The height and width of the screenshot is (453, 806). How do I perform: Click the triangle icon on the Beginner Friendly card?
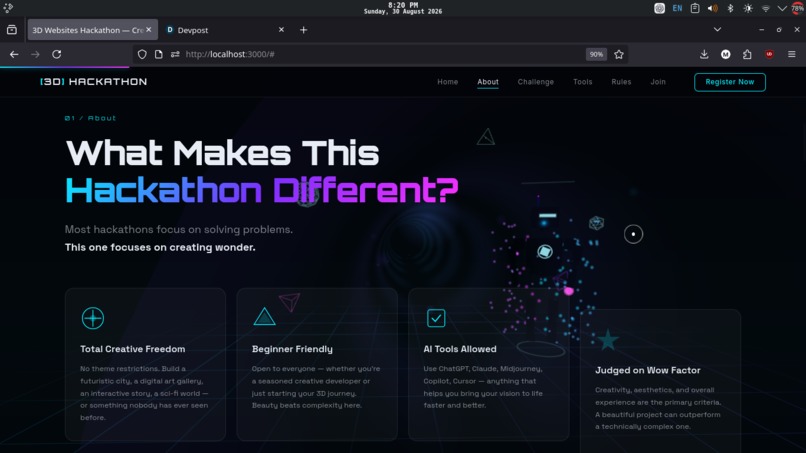click(x=264, y=317)
